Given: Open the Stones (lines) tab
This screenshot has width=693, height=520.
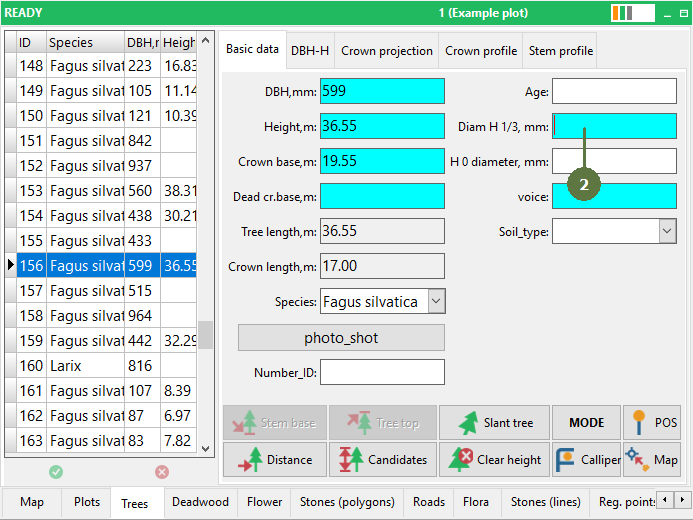Looking at the screenshot, I should [545, 502].
